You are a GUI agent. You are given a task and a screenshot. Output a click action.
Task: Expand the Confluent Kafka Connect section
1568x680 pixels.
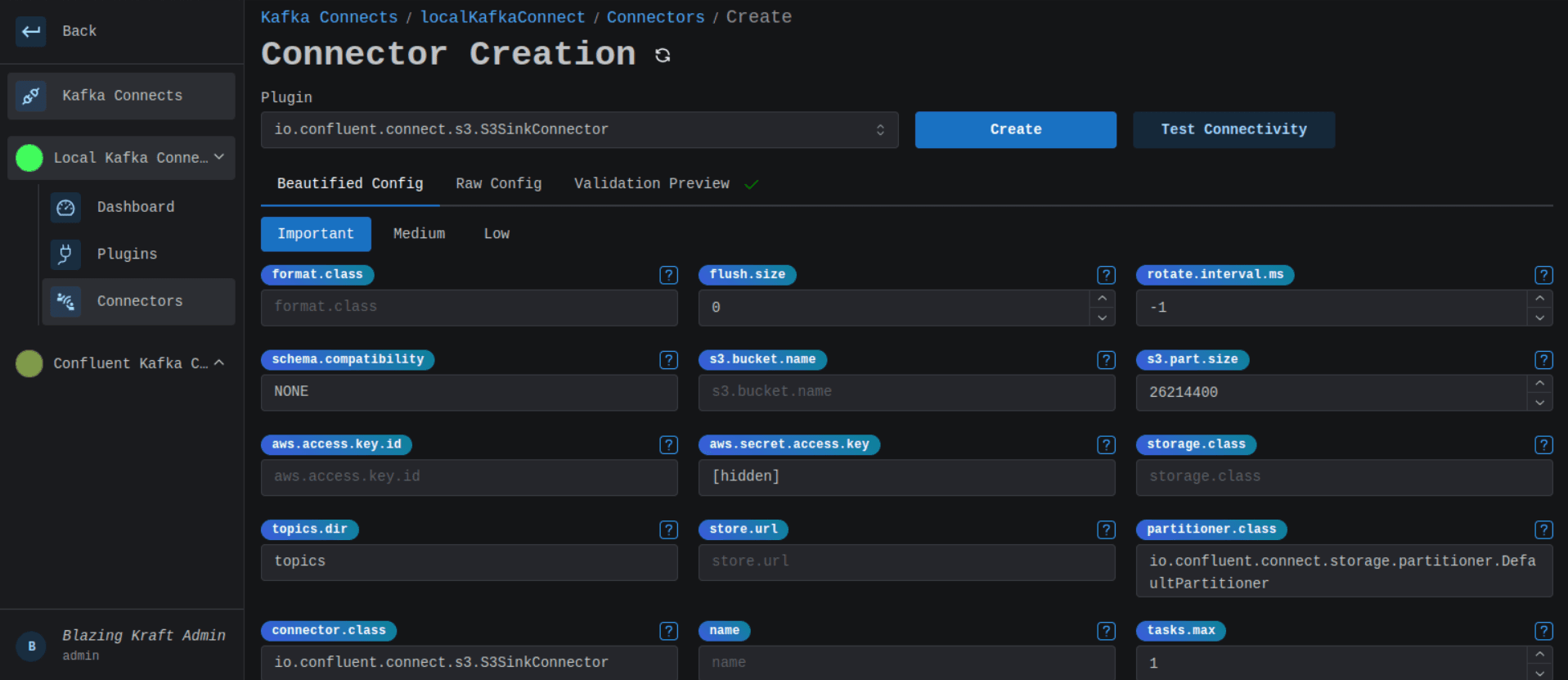pyautogui.click(x=218, y=363)
